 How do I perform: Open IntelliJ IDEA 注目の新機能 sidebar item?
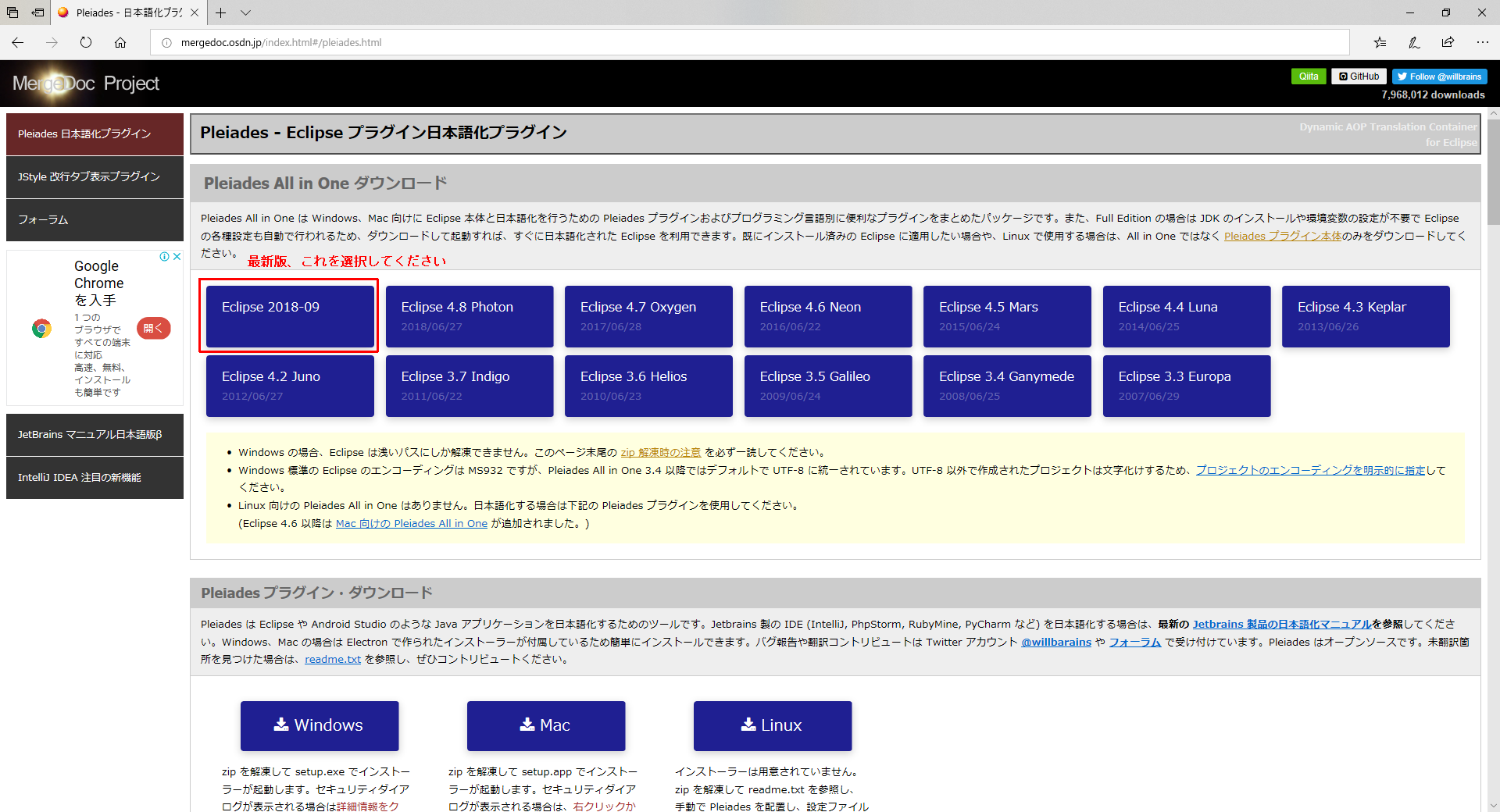click(x=95, y=478)
